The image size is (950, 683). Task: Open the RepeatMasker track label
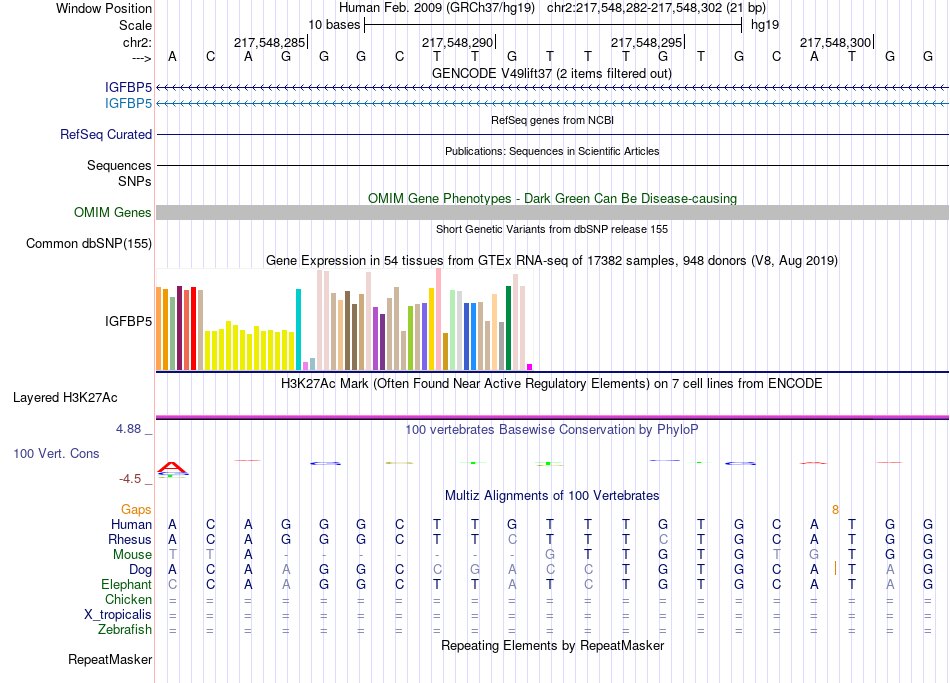click(x=110, y=659)
